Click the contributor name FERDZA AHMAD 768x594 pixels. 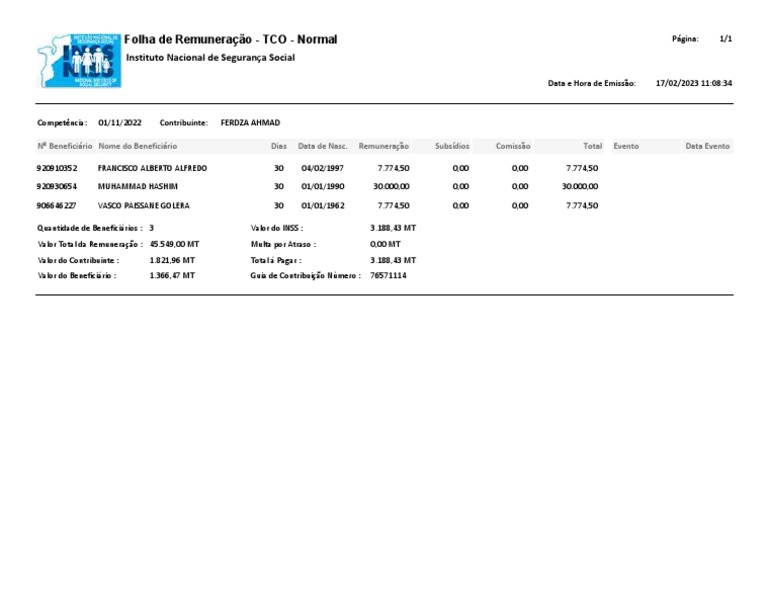coord(250,123)
